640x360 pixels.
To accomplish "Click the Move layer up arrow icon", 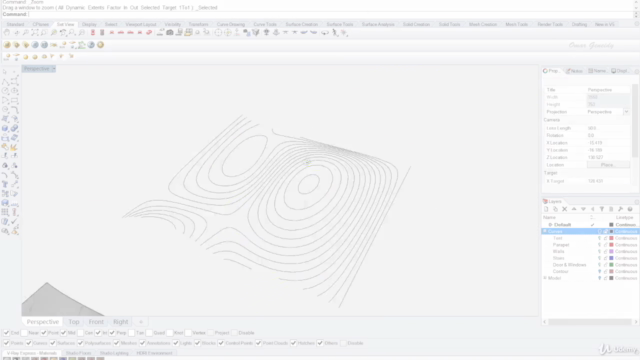I will [574, 209].
